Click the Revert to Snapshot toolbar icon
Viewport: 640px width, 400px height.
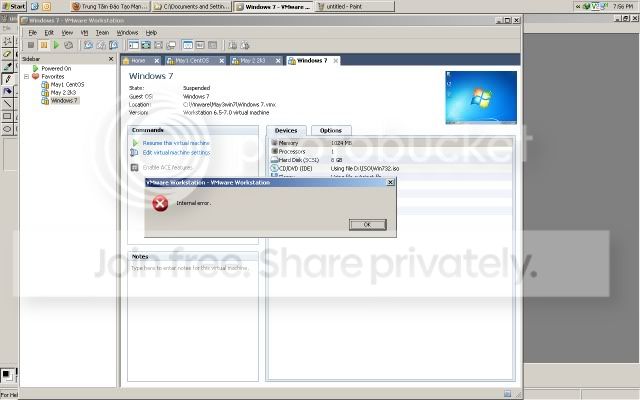click(x=101, y=45)
